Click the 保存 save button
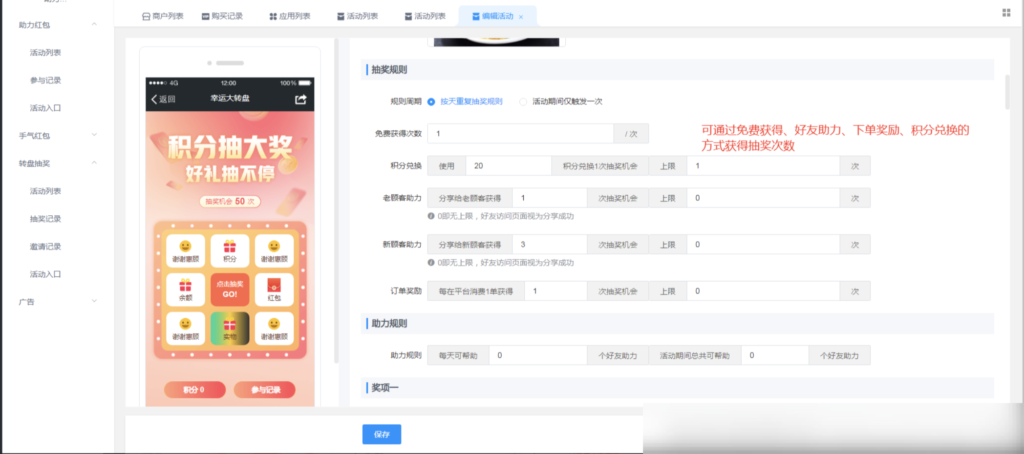The height and width of the screenshot is (454, 1024). (x=381, y=434)
